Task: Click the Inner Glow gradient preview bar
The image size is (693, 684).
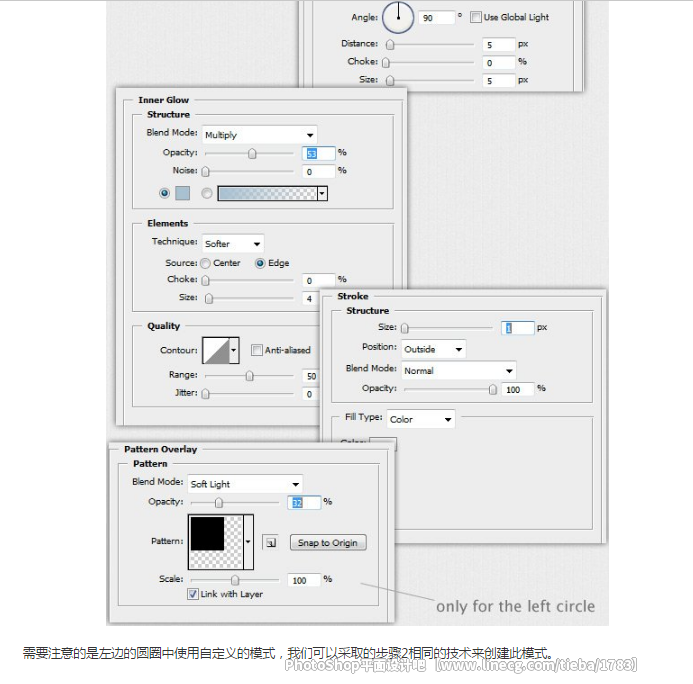Action: coord(267,193)
